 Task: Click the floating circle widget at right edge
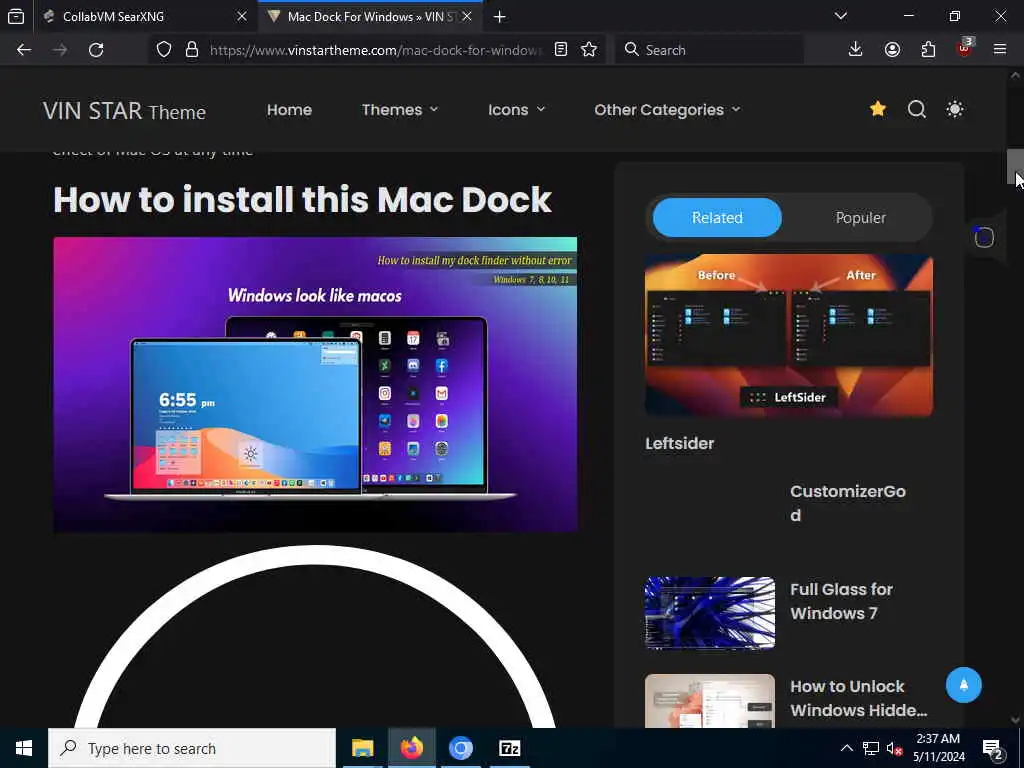pyautogui.click(x=984, y=238)
